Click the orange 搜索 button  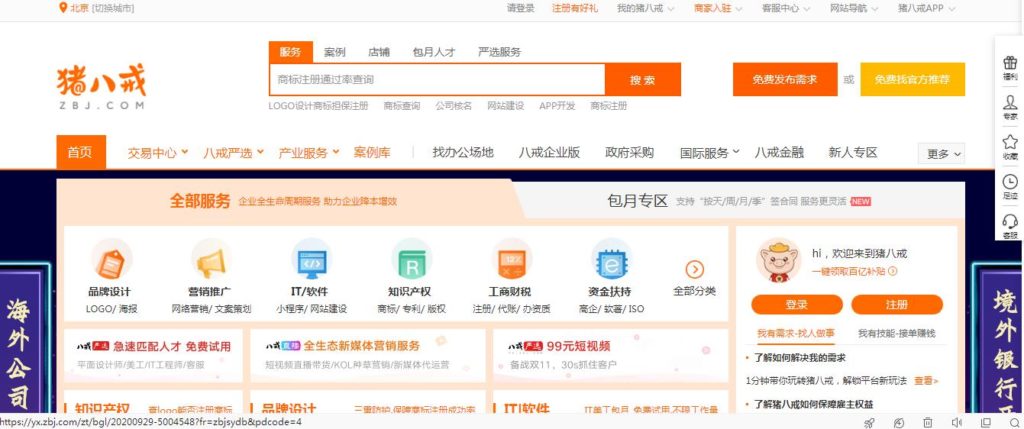[643, 80]
